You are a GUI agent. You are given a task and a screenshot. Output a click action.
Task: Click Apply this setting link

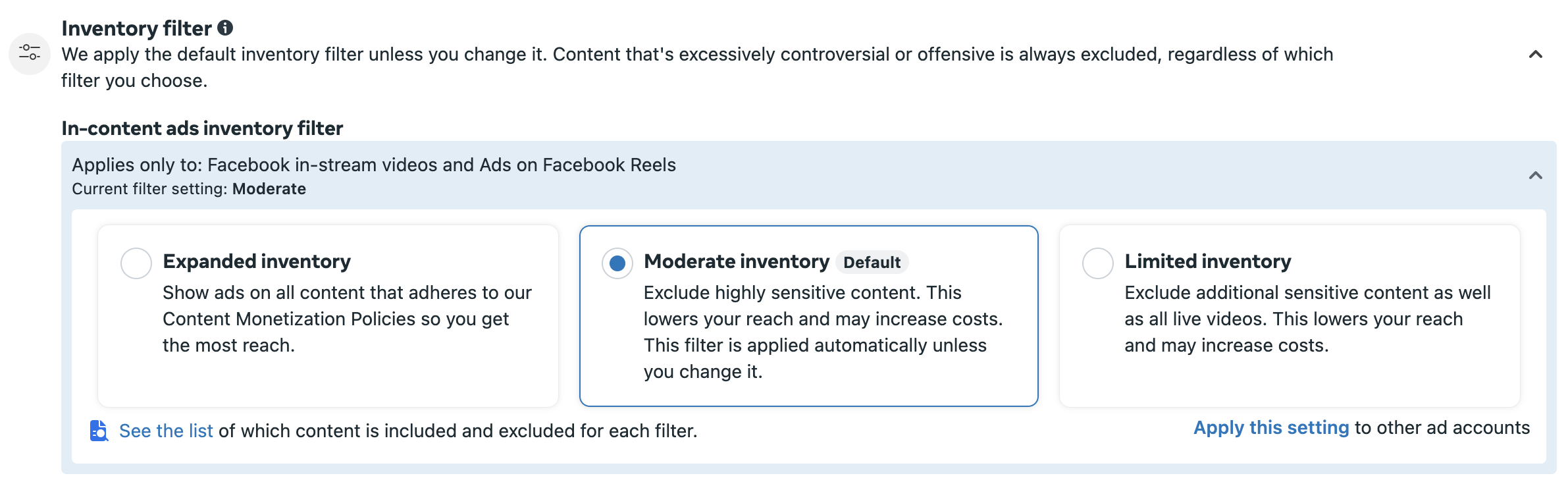[1271, 427]
